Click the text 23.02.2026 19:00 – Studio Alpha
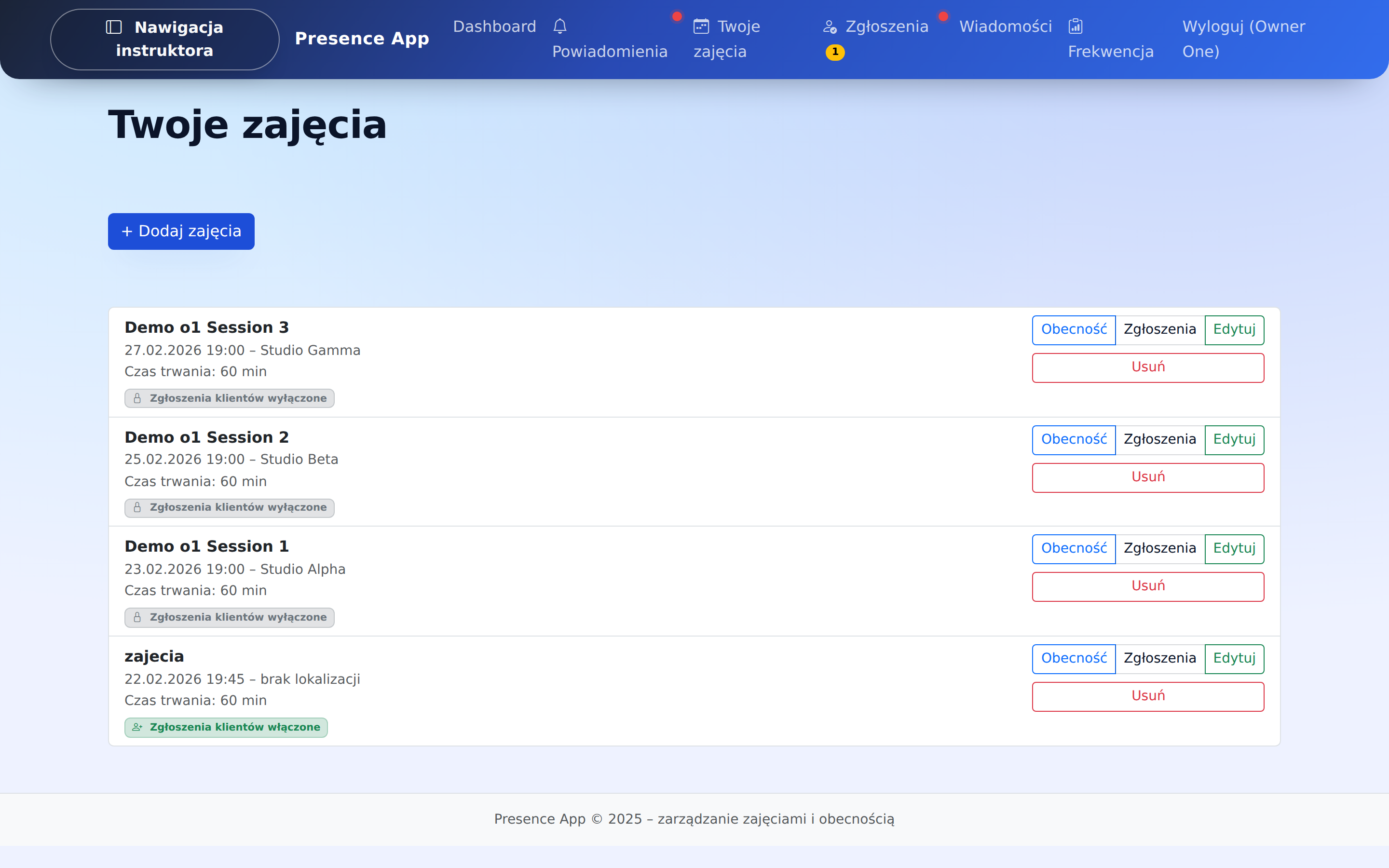The height and width of the screenshot is (868, 1389). point(235,570)
